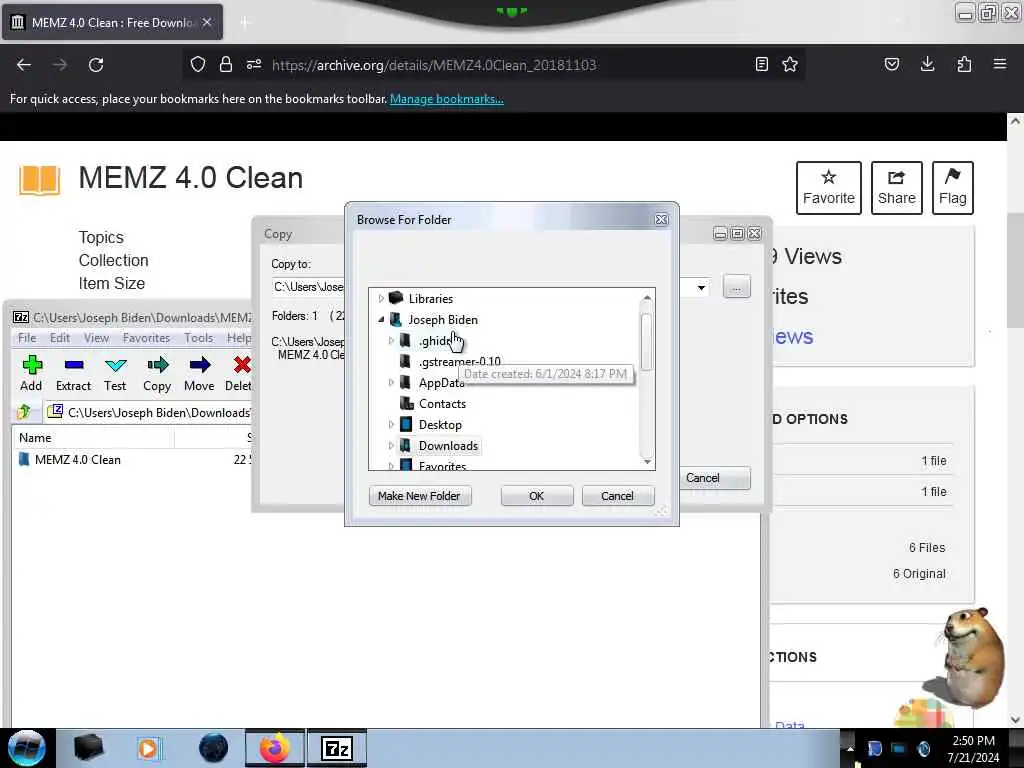This screenshot has height=768, width=1024.
Task: Click the Favorite button on archive.org
Action: click(x=829, y=187)
